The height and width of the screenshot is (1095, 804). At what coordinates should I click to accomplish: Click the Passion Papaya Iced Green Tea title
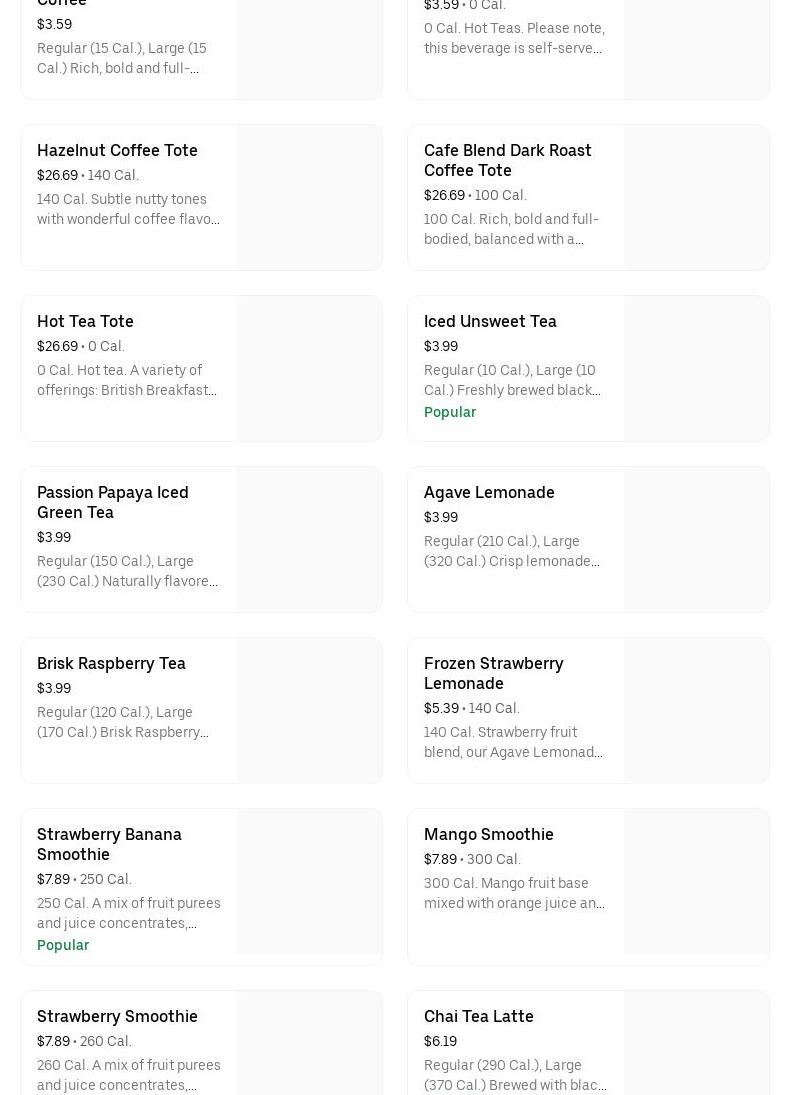coord(112,502)
